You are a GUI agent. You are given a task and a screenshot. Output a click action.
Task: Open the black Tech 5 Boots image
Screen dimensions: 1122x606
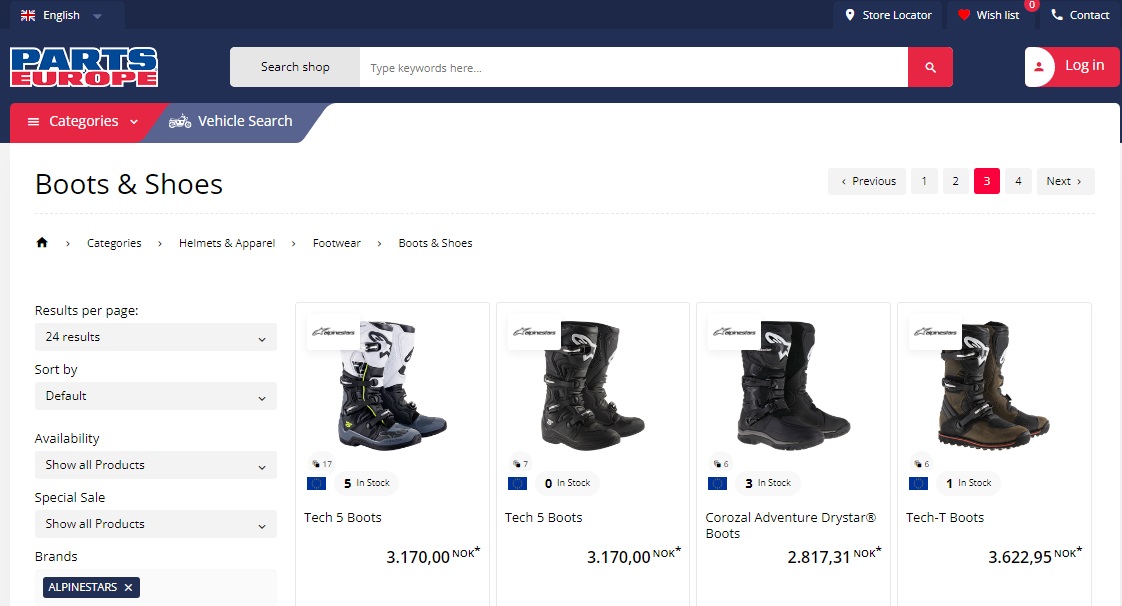coord(592,385)
